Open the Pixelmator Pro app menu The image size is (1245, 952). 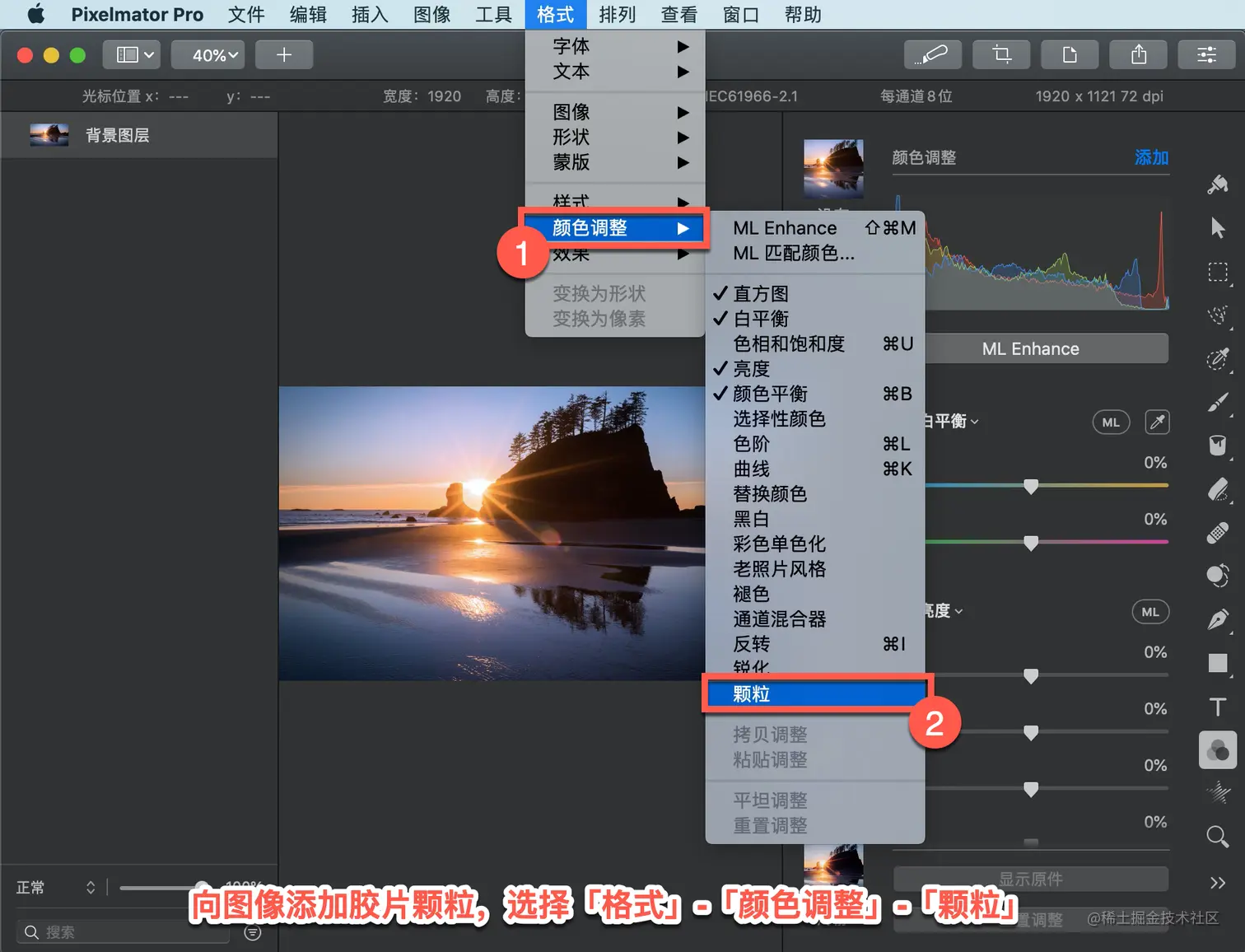coord(137,14)
